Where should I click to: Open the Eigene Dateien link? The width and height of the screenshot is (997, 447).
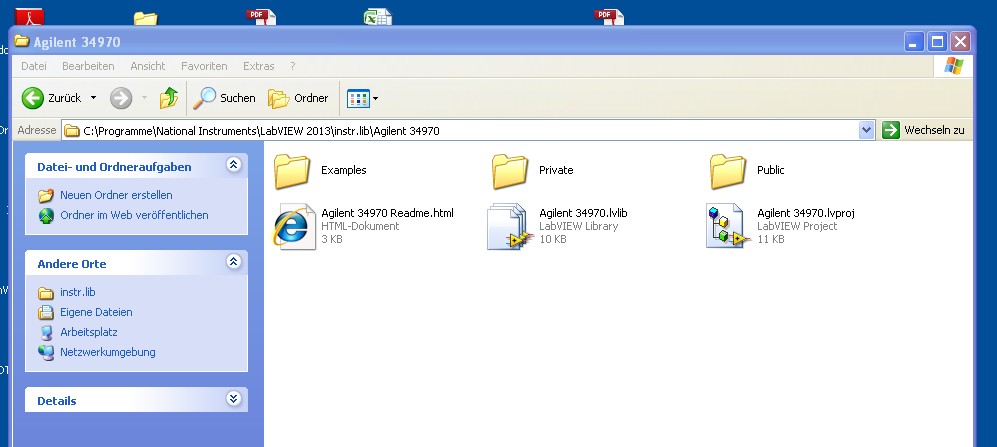coord(96,312)
